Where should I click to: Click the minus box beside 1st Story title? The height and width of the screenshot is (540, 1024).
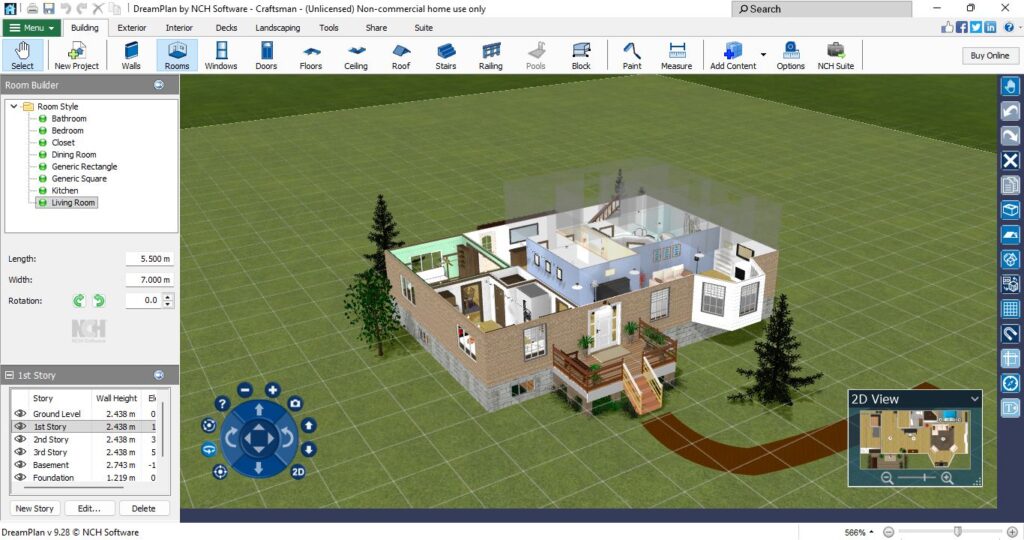pyautogui.click(x=9, y=375)
